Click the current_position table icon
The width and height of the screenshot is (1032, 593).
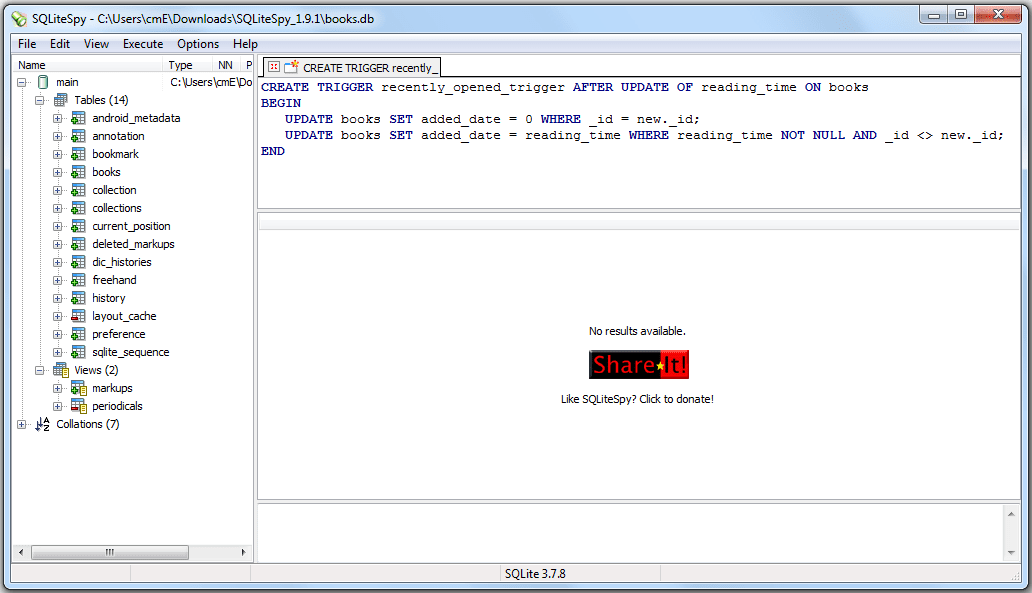tap(78, 226)
